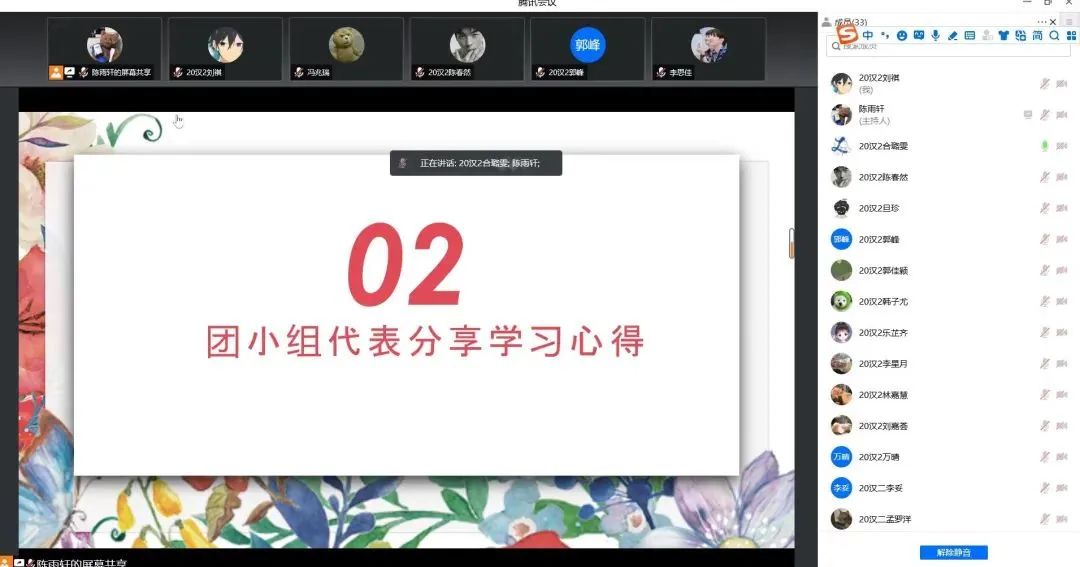Click muted microphone icon for 20汉2陈春然
1080x567 pixels.
click(x=1045, y=176)
